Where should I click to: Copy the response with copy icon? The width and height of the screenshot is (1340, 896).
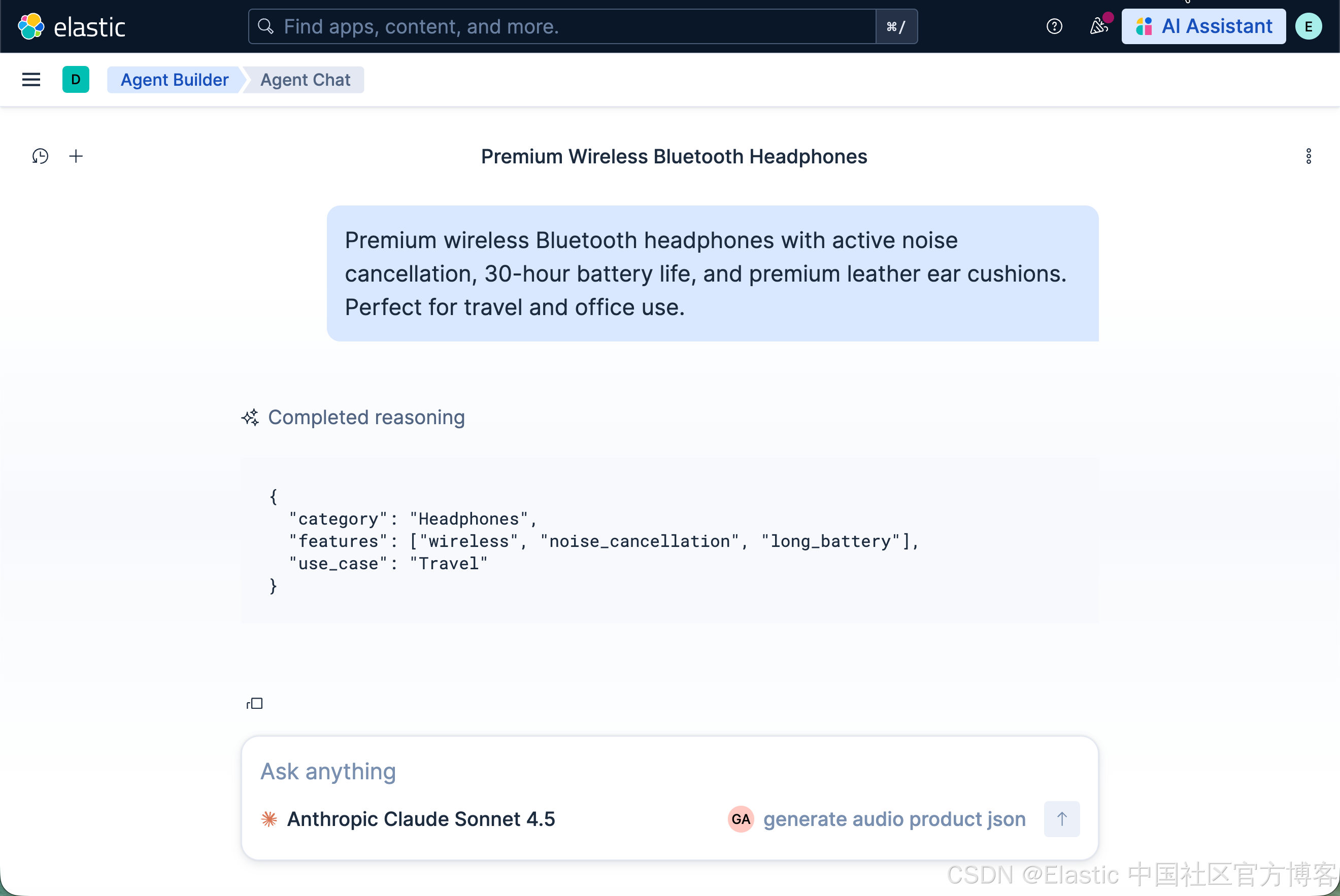254,703
